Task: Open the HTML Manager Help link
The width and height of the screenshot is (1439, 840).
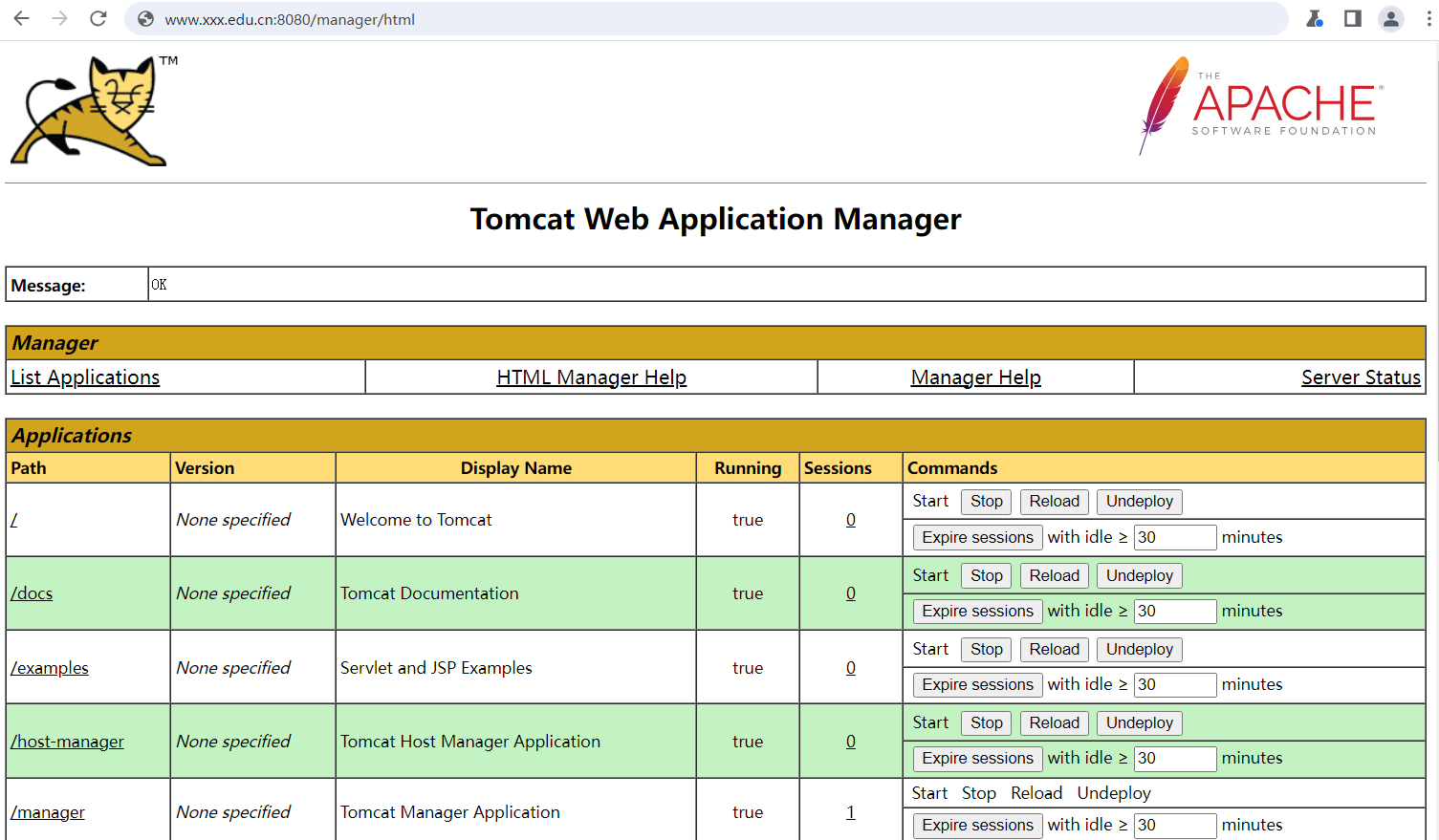Action: click(x=591, y=377)
